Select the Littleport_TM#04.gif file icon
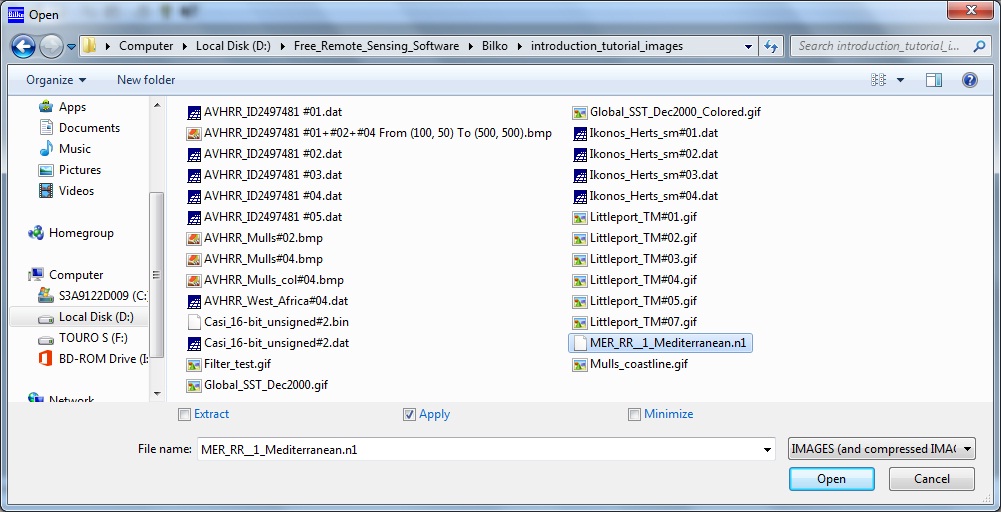Image resolution: width=1001 pixels, height=512 pixels. 580,280
